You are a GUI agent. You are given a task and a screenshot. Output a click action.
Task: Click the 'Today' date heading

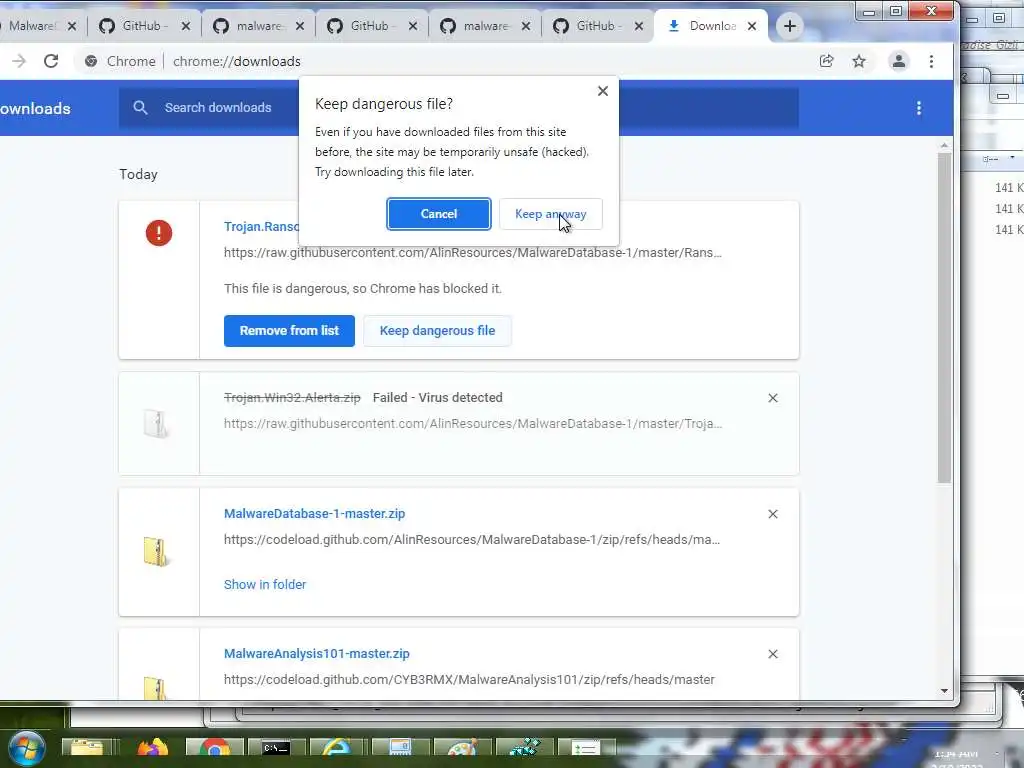[138, 174]
